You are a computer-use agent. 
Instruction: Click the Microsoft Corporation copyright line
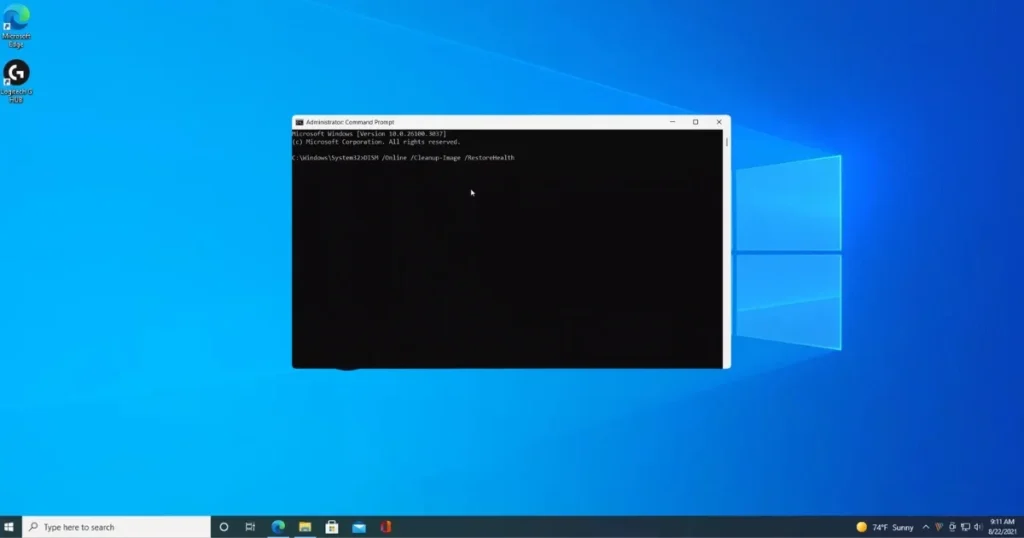coord(376,142)
